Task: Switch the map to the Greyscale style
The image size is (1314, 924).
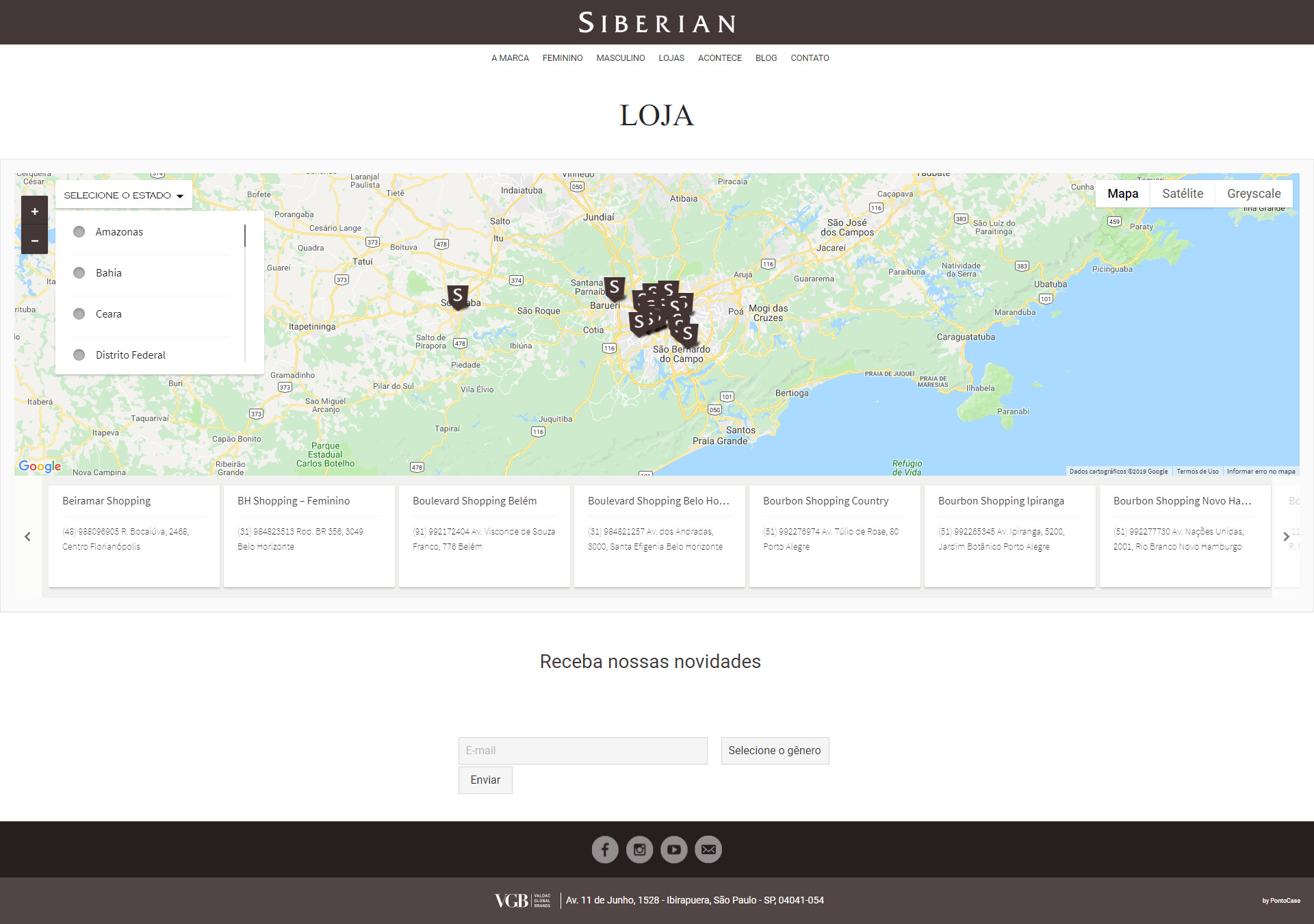Action: [x=1253, y=194]
